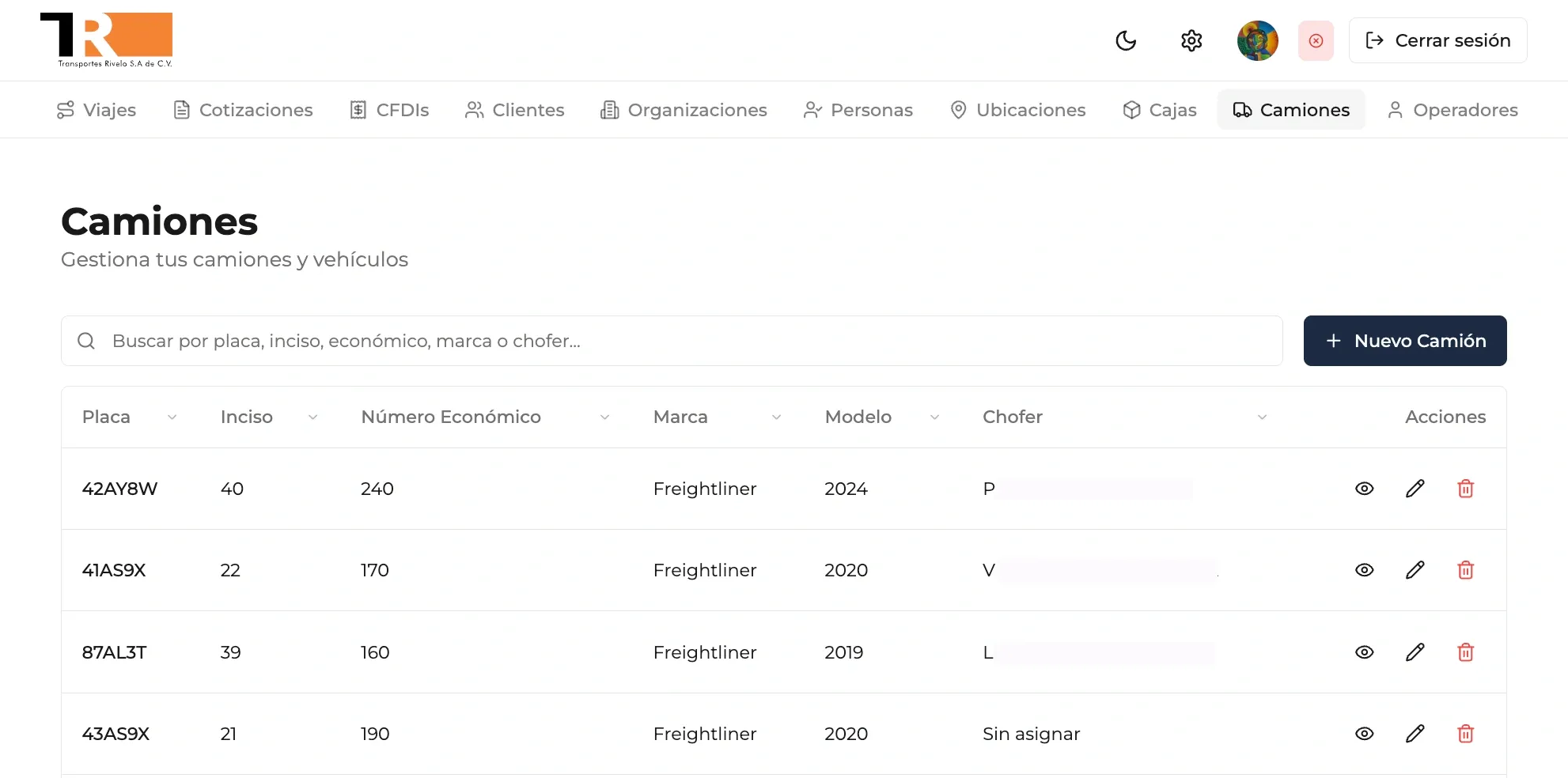Delete truck 42AY8W using trash icon
Viewport: 1568px width, 778px height.
[1465, 489]
